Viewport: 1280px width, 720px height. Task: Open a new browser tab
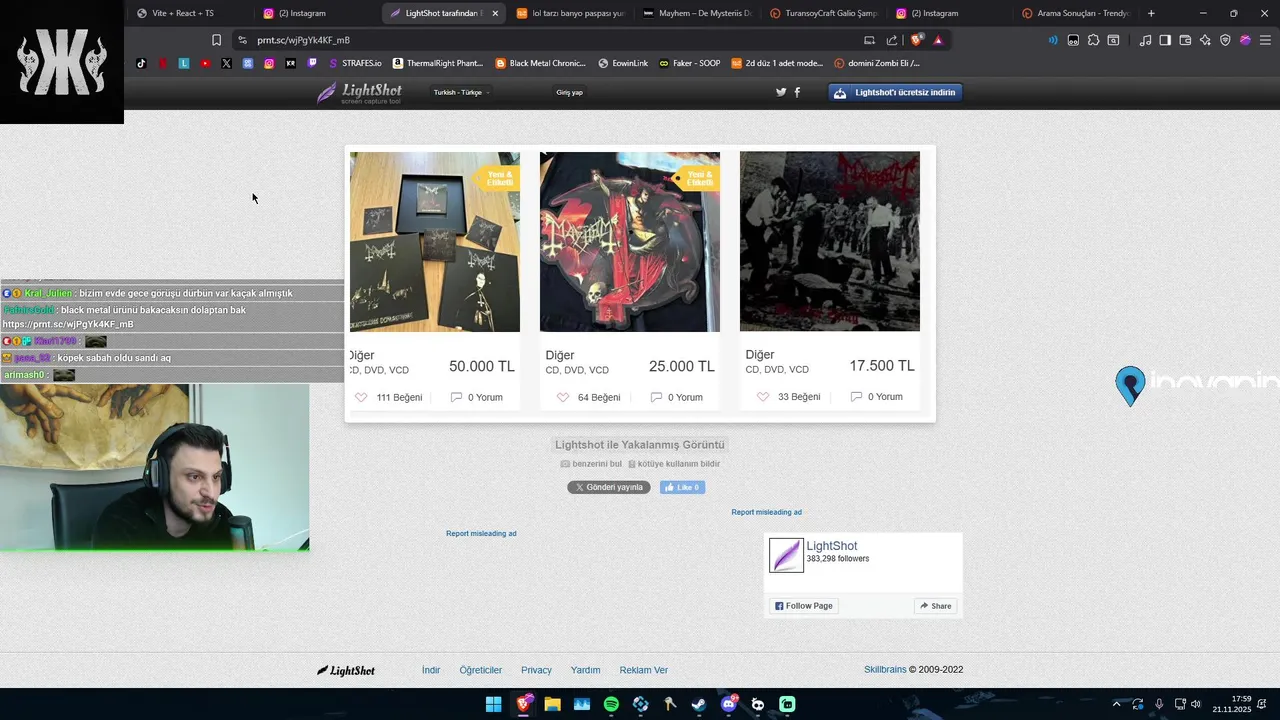pyautogui.click(x=1151, y=13)
